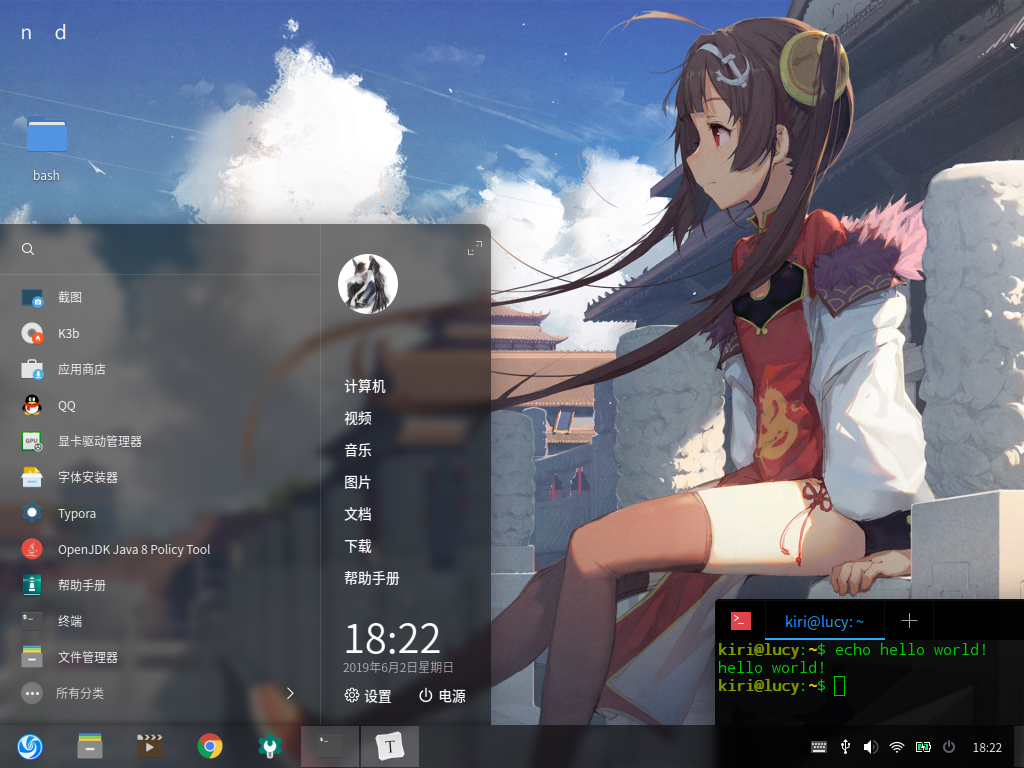Click the user avatar picture
The image size is (1024, 768).
click(368, 284)
